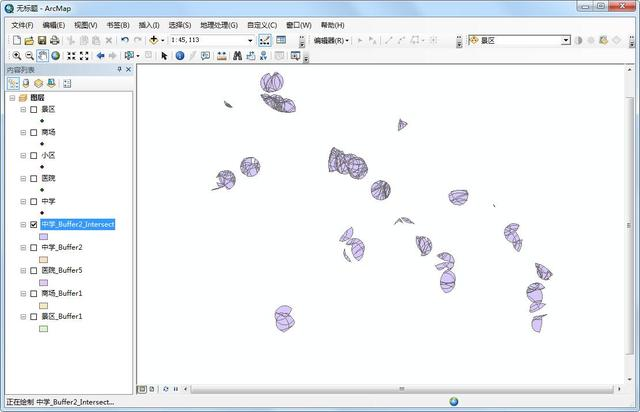Screen dimensions: 640x412
Task: Print the map
Action: [54, 40]
